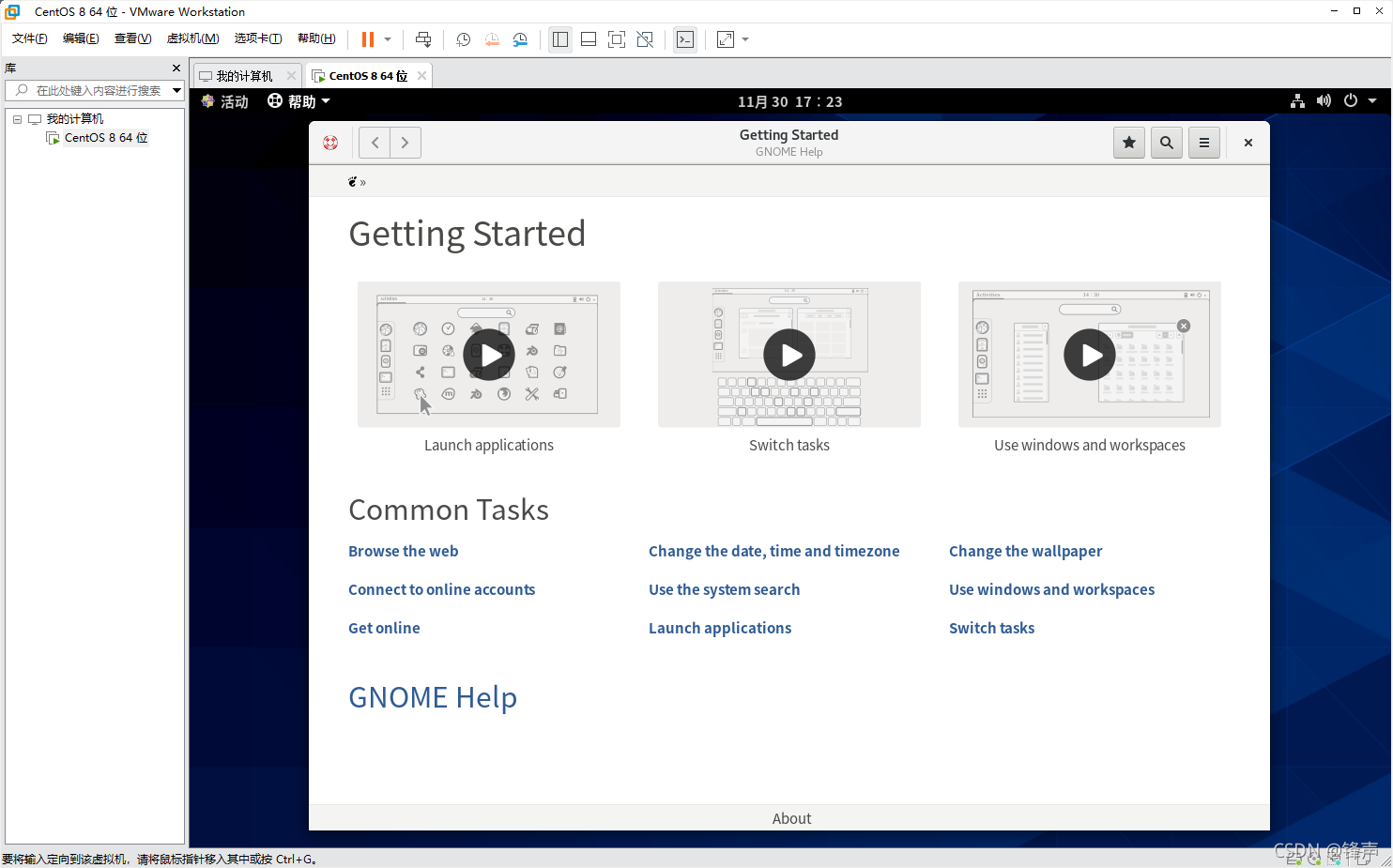Open the GNOME system menu arrow

[x=1371, y=101]
